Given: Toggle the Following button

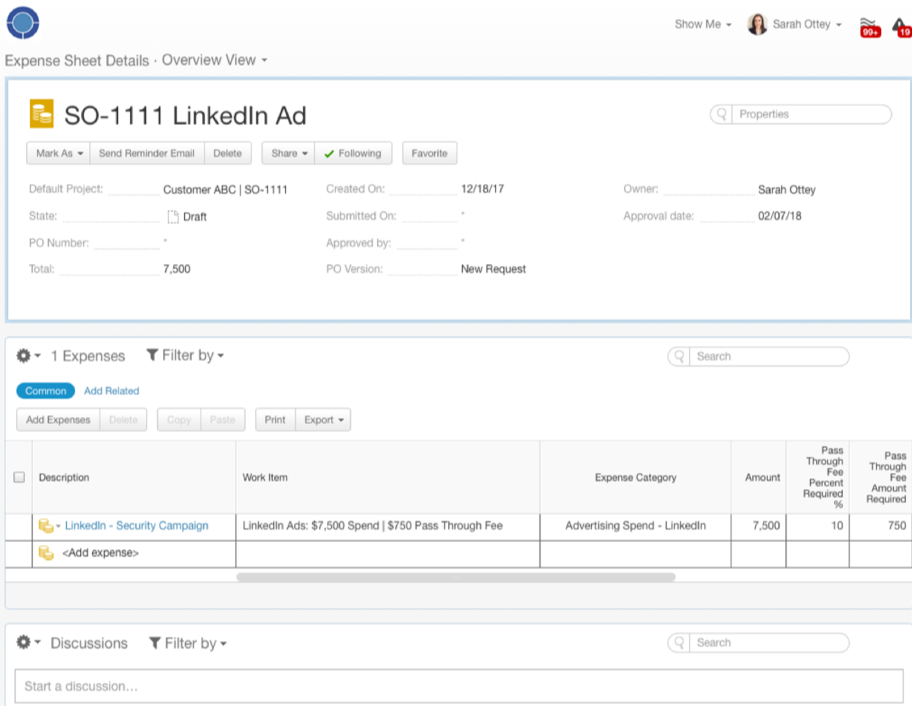Looking at the screenshot, I should click(353, 153).
